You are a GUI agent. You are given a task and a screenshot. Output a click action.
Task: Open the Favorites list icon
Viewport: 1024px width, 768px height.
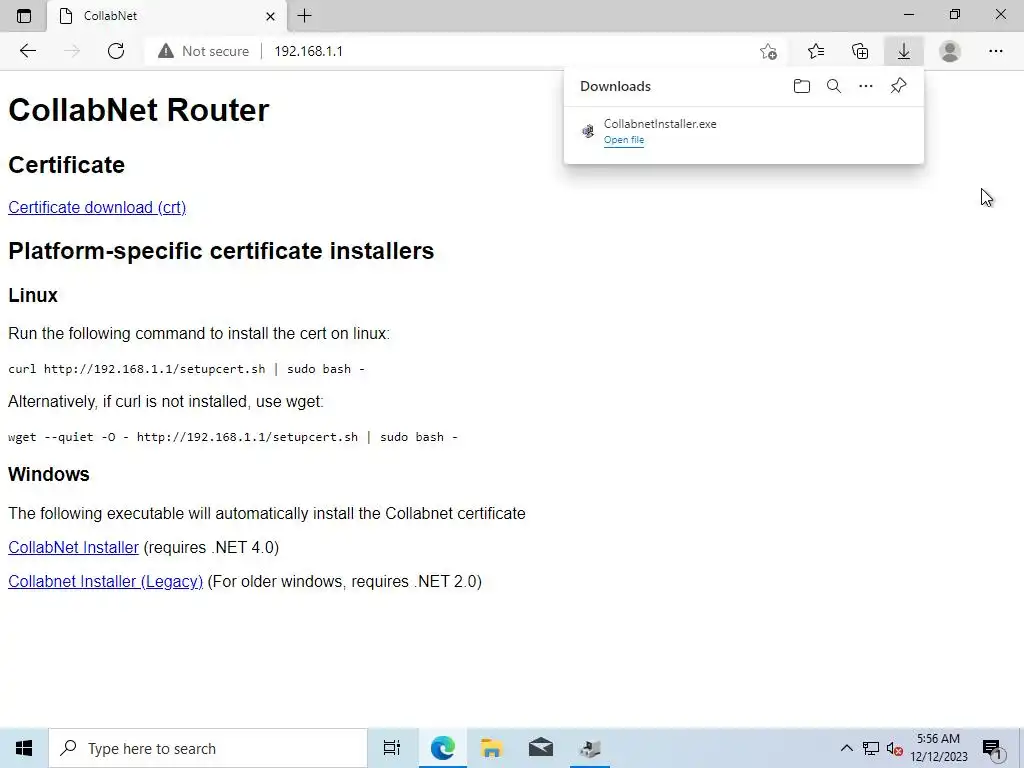click(x=816, y=51)
